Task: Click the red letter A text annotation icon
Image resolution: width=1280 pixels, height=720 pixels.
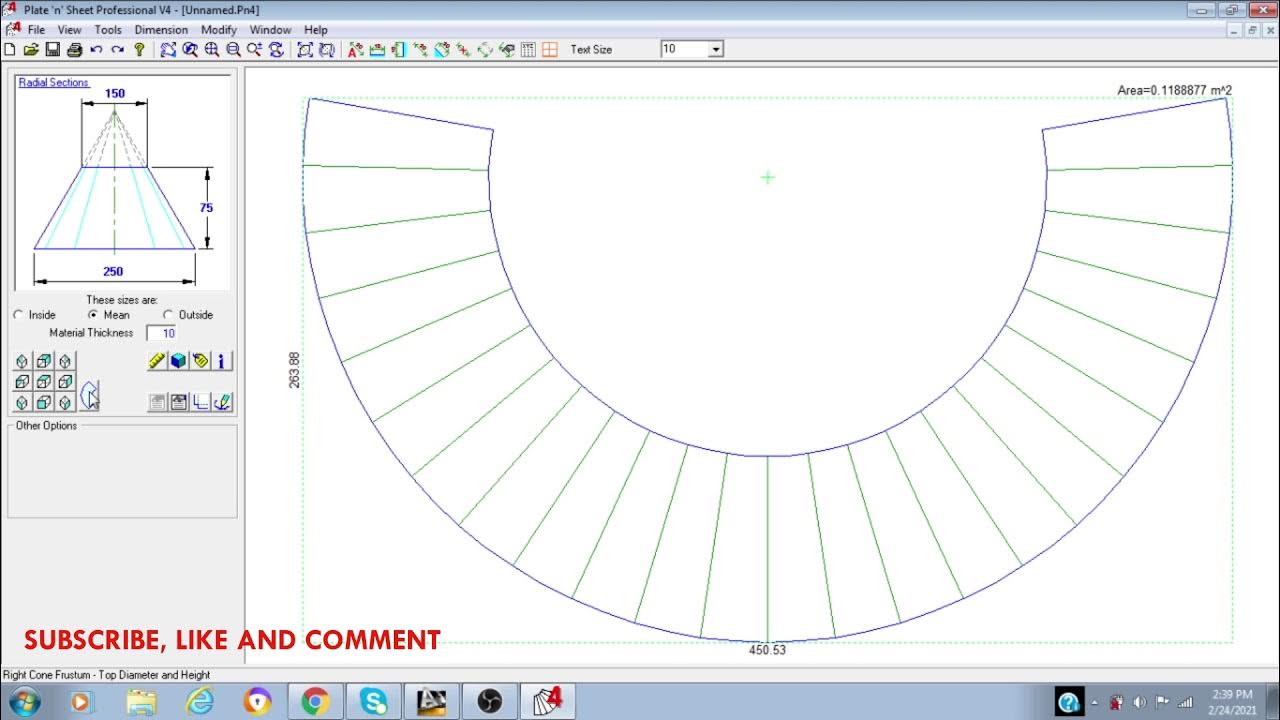Action: [355, 49]
